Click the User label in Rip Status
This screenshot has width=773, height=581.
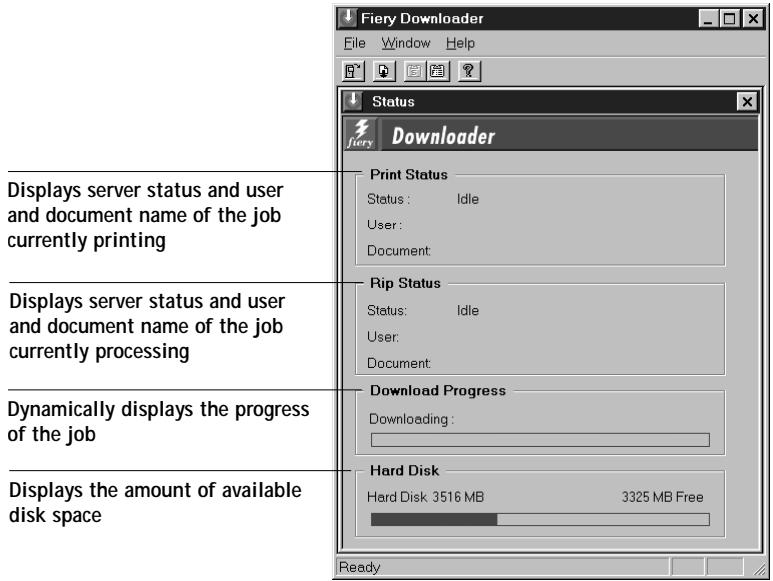383,337
